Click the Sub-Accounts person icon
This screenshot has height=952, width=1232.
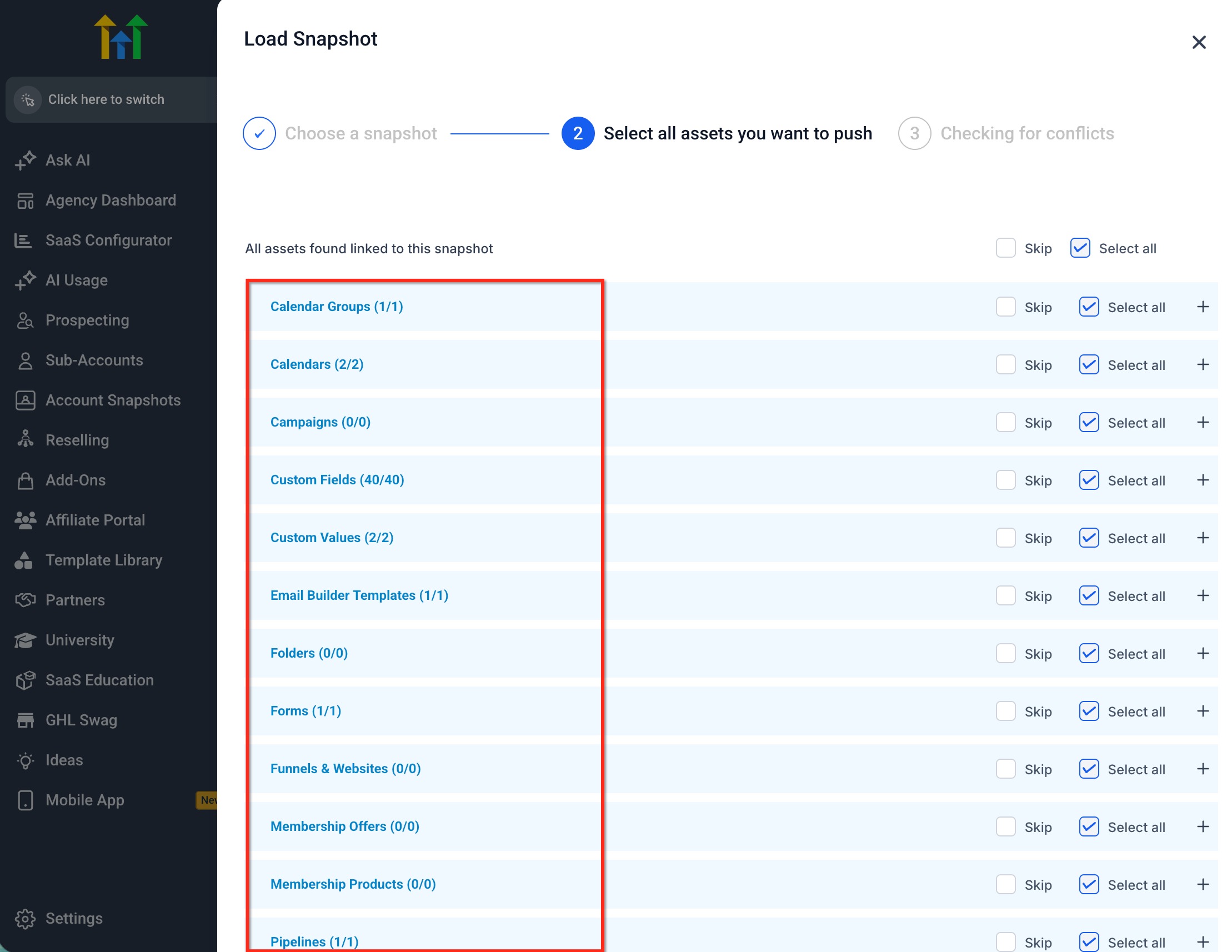pyautogui.click(x=25, y=360)
